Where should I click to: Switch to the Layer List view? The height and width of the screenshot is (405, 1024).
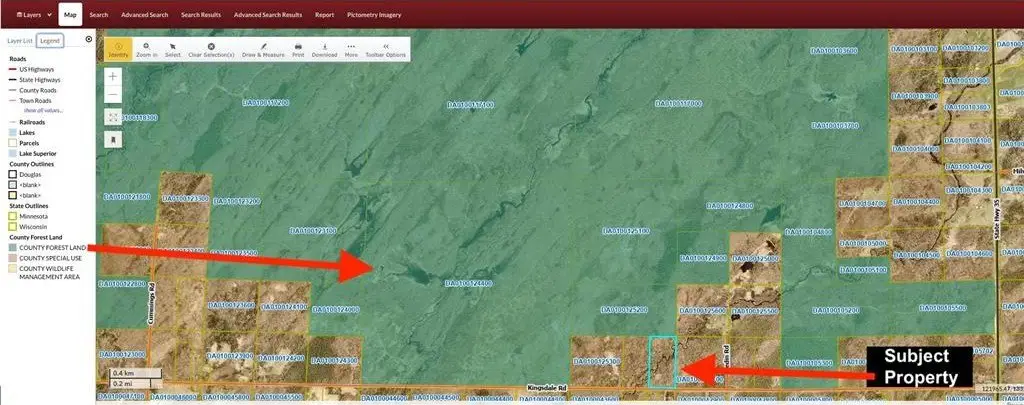[20, 41]
